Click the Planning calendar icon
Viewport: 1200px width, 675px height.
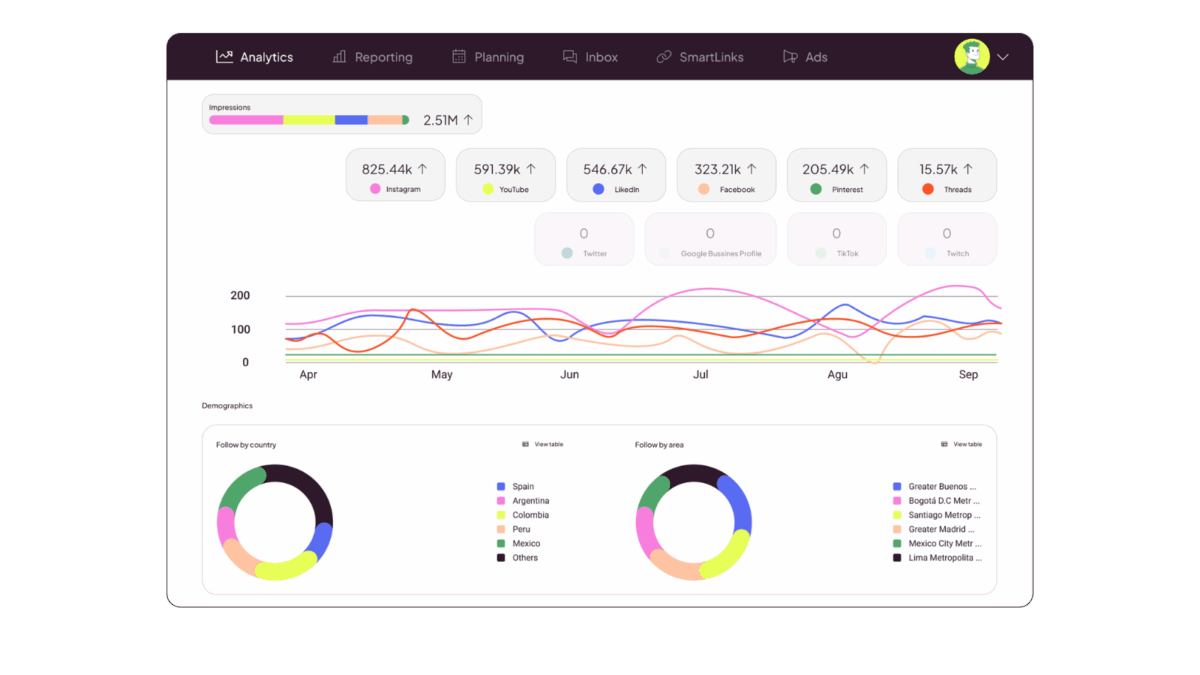click(x=459, y=57)
